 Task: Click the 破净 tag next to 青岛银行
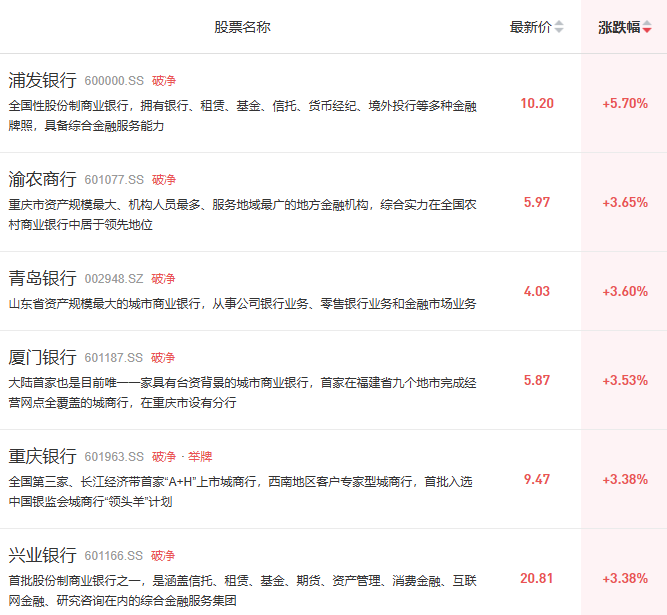coord(163,279)
